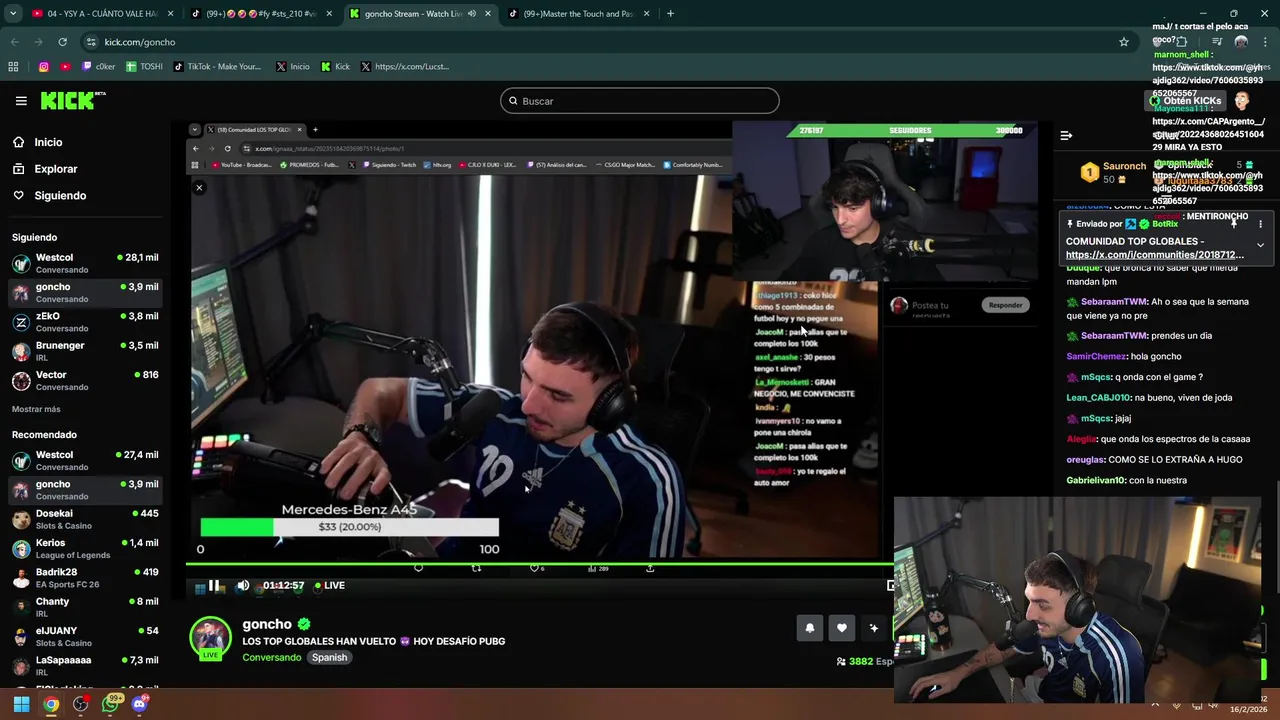Viewport: 1280px width, 720px height.
Task: Collapse the chat panel arrow icon
Action: click(1066, 135)
